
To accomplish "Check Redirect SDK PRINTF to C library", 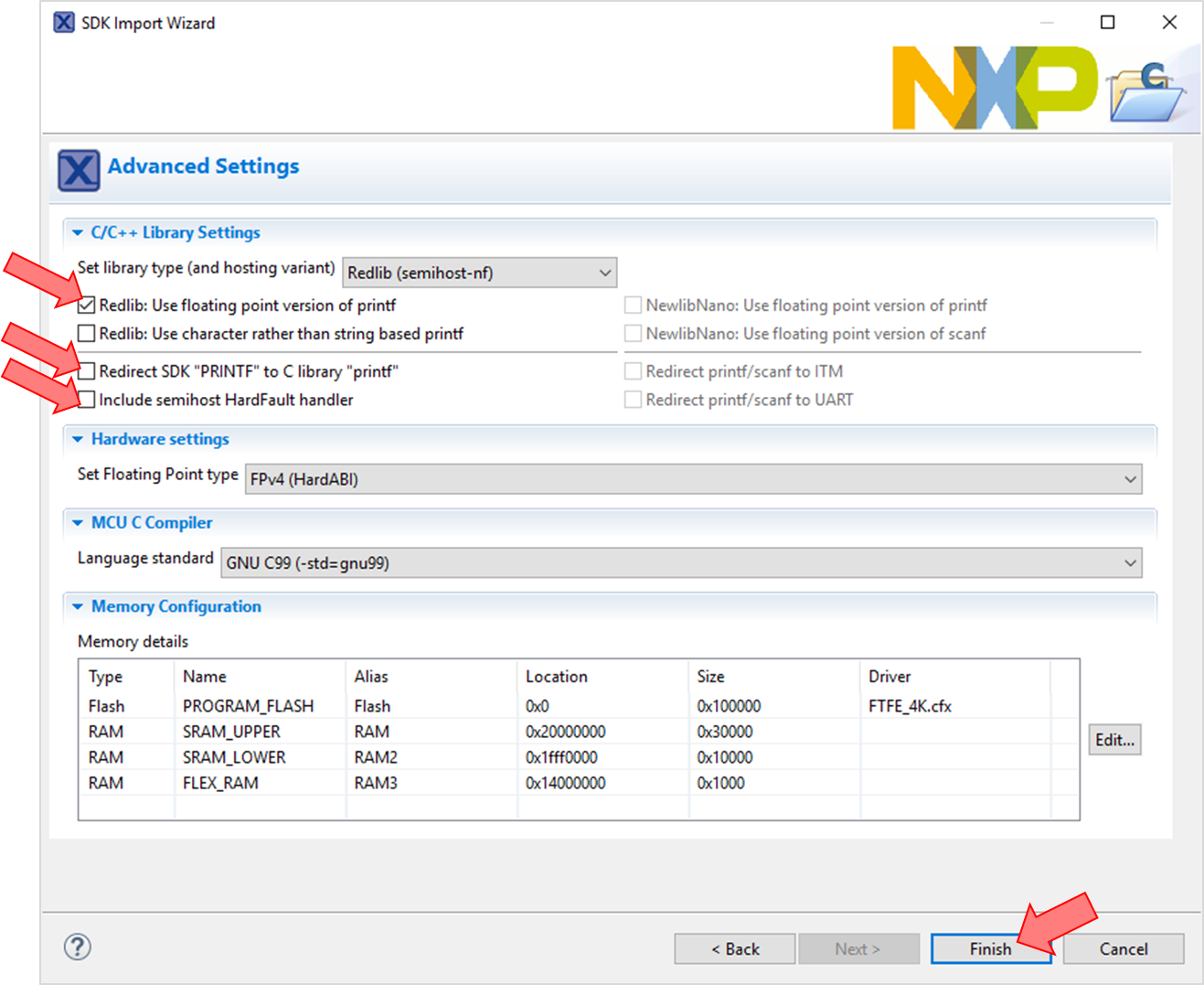I will click(87, 371).
